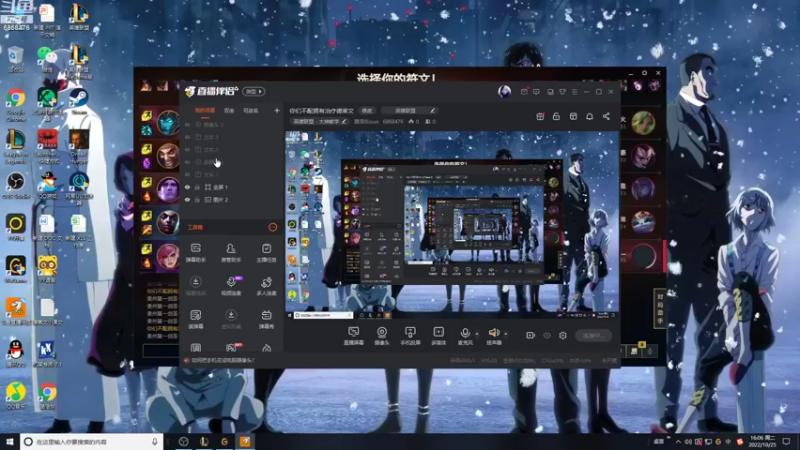
Task: Toggle visibility of the 文本 1 source
Action: pyautogui.click(x=188, y=174)
